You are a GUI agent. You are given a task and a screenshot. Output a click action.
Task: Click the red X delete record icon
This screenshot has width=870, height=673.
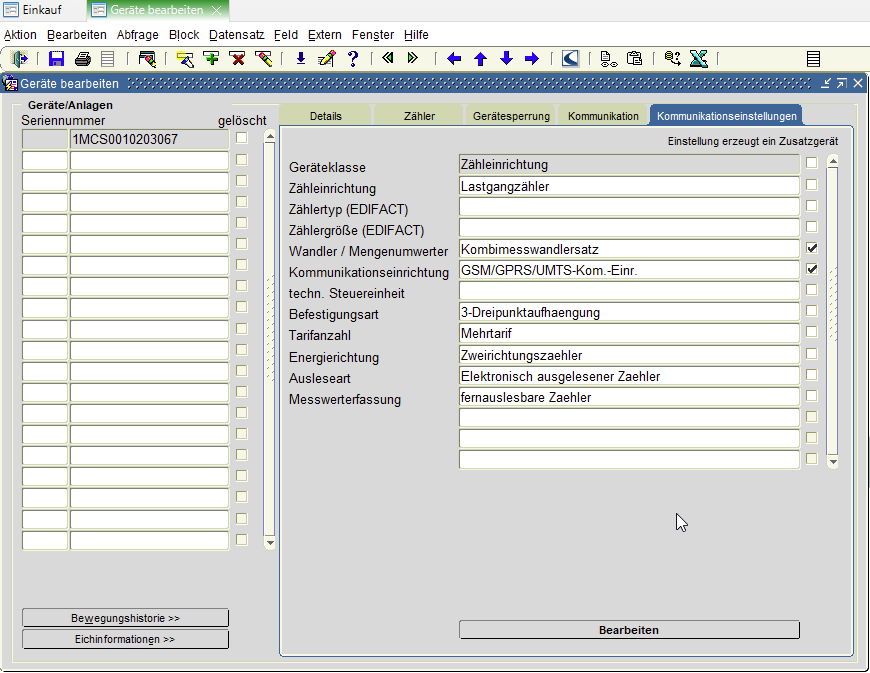238,59
